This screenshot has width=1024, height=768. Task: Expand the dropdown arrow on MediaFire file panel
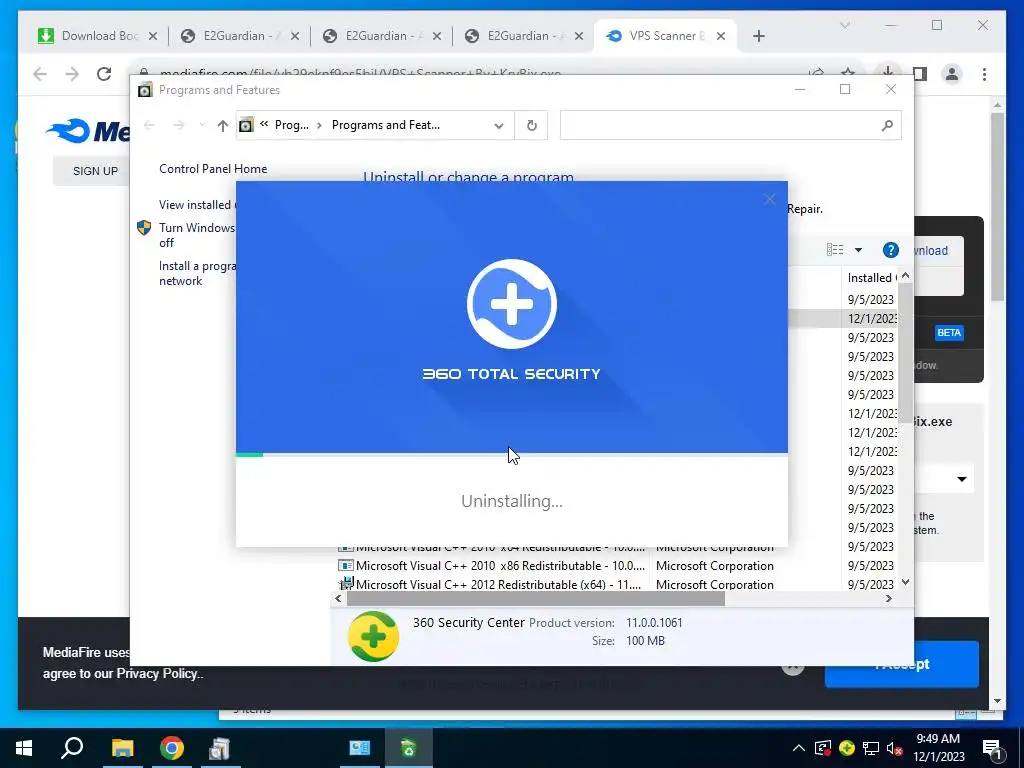pyautogui.click(x=962, y=479)
